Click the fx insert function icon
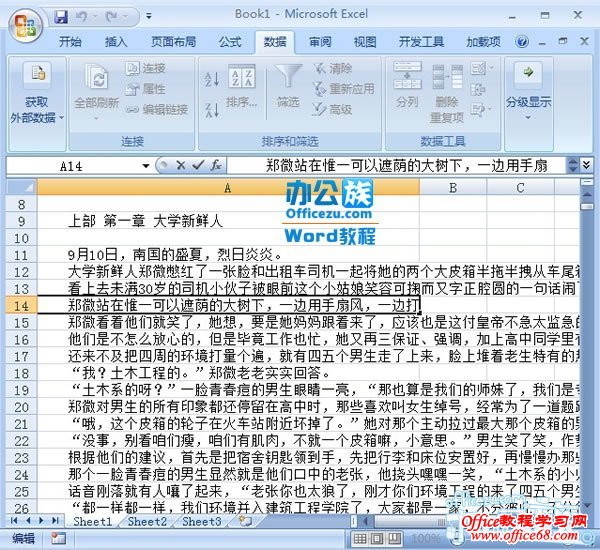 pos(216,165)
